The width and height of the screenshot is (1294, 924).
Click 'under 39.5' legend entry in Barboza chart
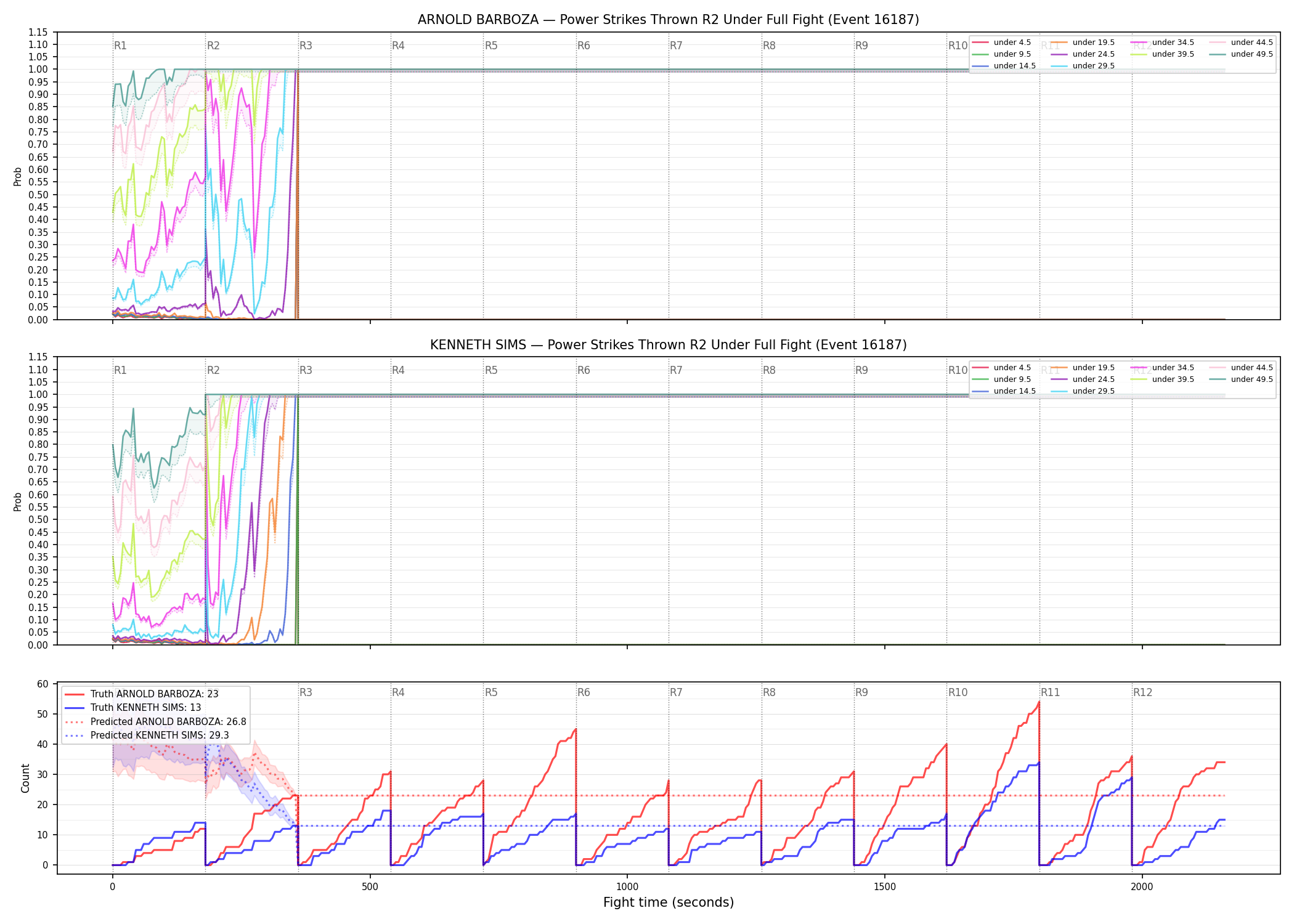[1162, 54]
